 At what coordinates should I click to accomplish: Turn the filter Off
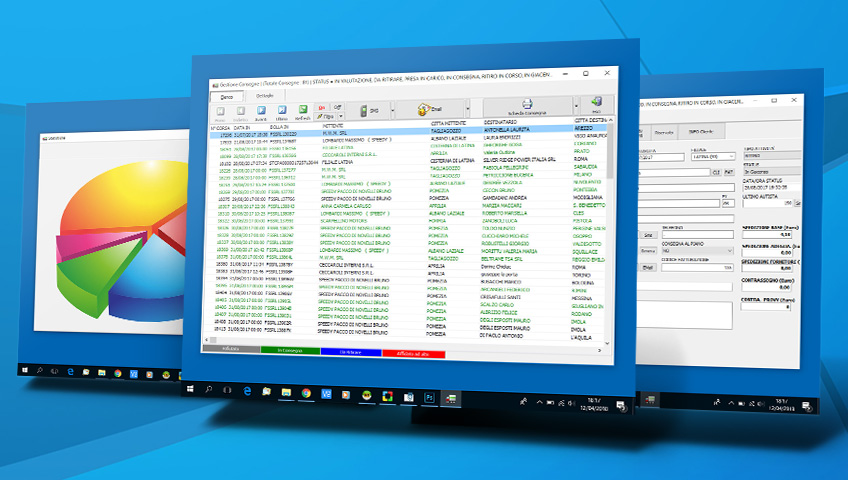click(x=337, y=107)
